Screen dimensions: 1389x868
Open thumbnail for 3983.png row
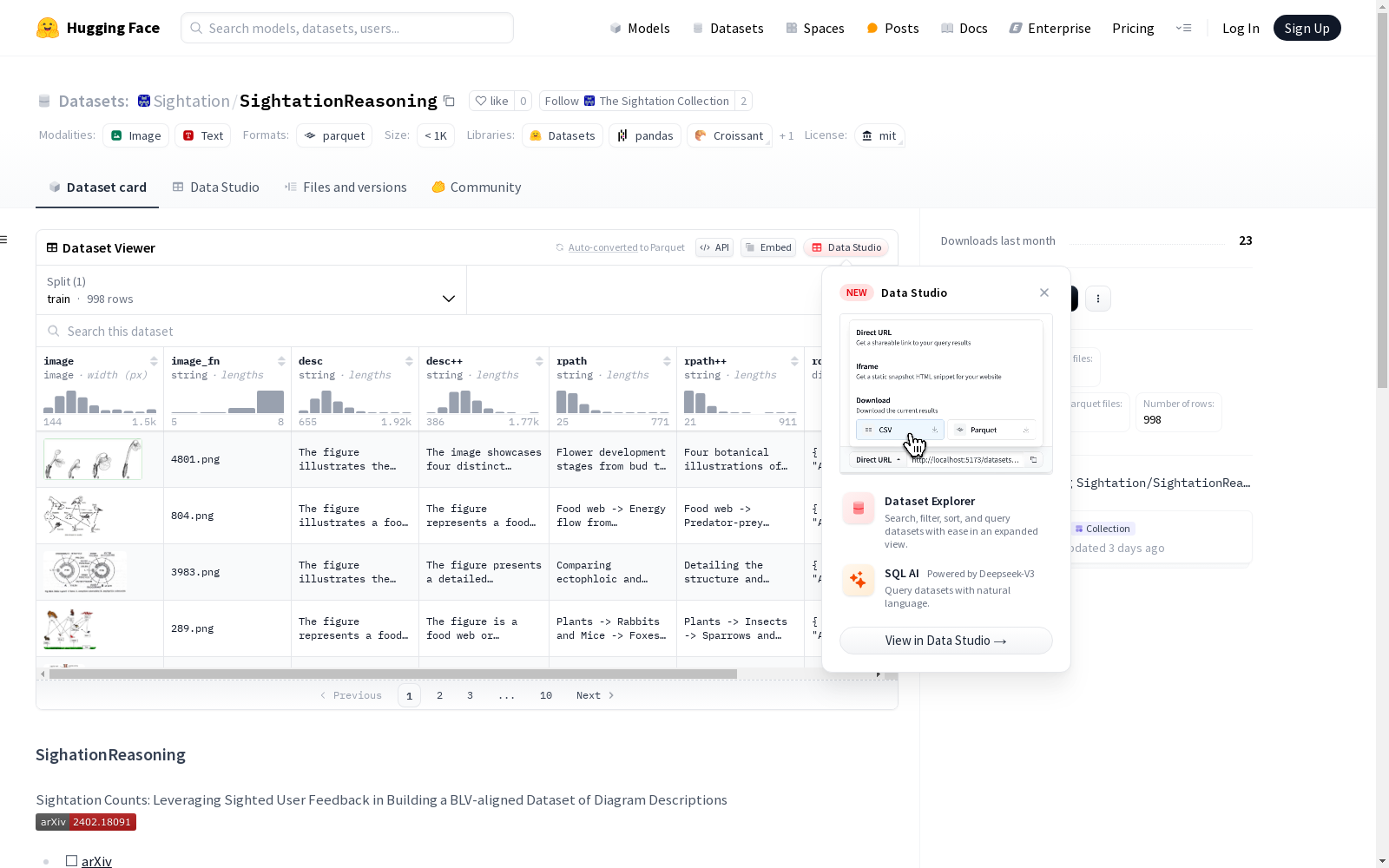pos(85,572)
